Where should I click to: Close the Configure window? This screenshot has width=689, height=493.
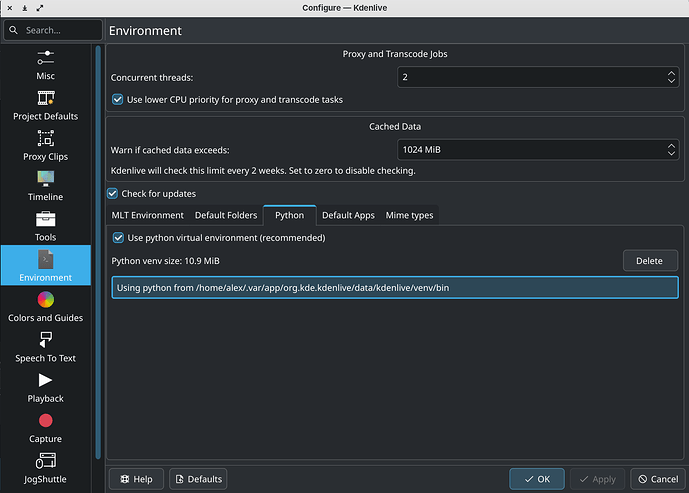(10, 8)
